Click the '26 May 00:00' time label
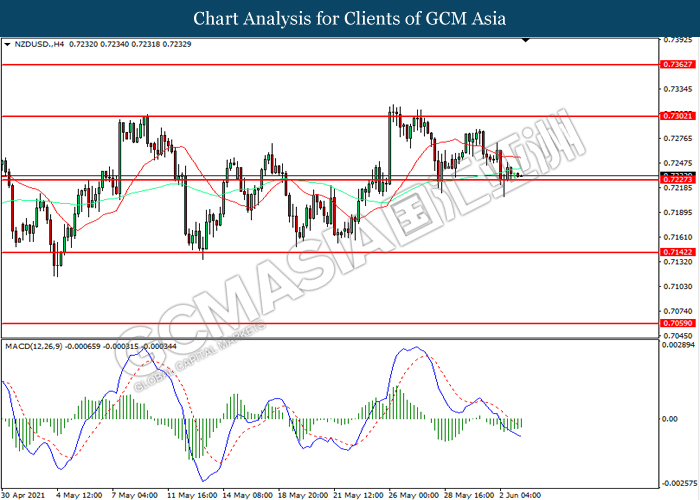The width and height of the screenshot is (700, 500). [412, 493]
